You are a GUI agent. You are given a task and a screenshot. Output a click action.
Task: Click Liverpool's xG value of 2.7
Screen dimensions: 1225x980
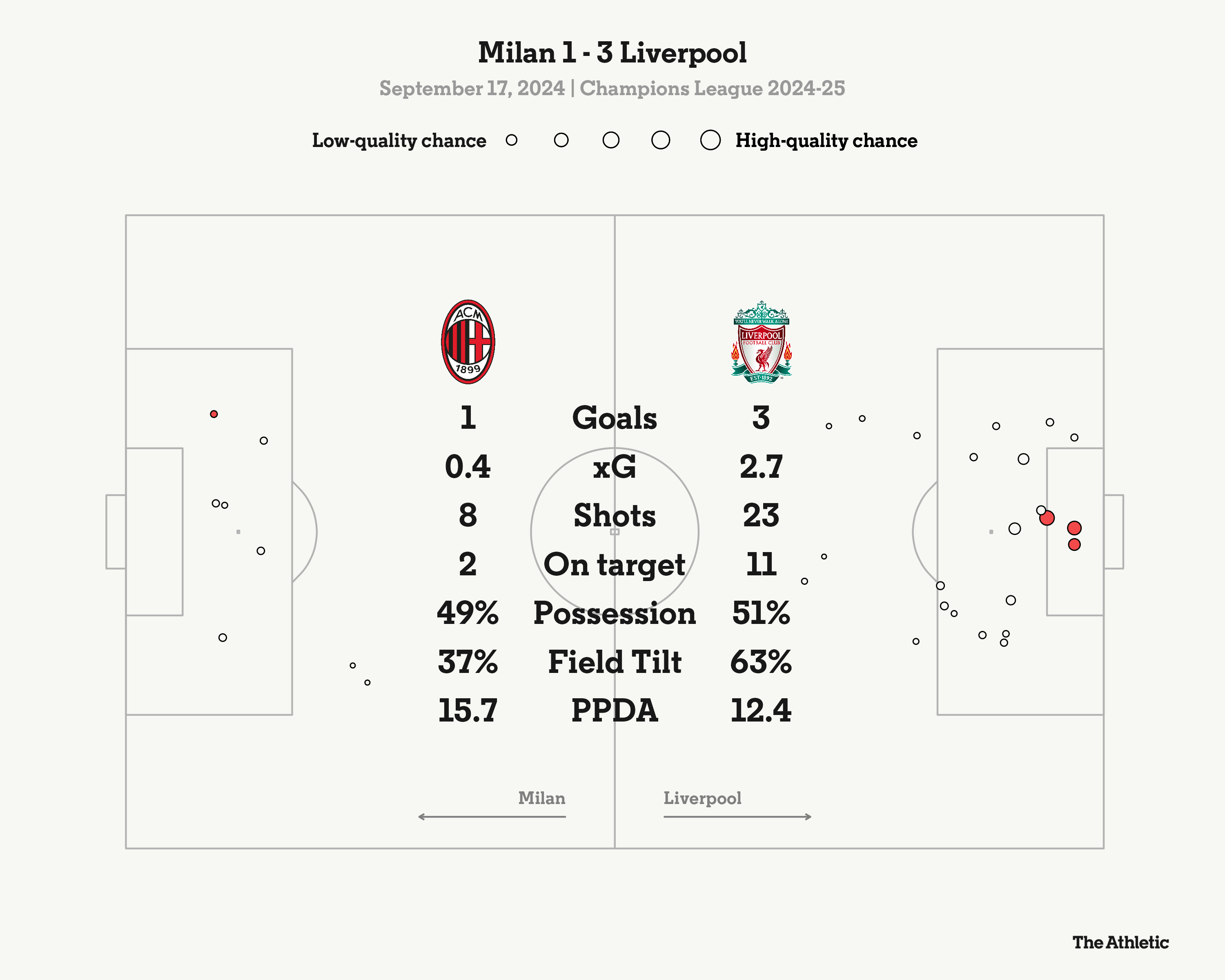click(761, 467)
